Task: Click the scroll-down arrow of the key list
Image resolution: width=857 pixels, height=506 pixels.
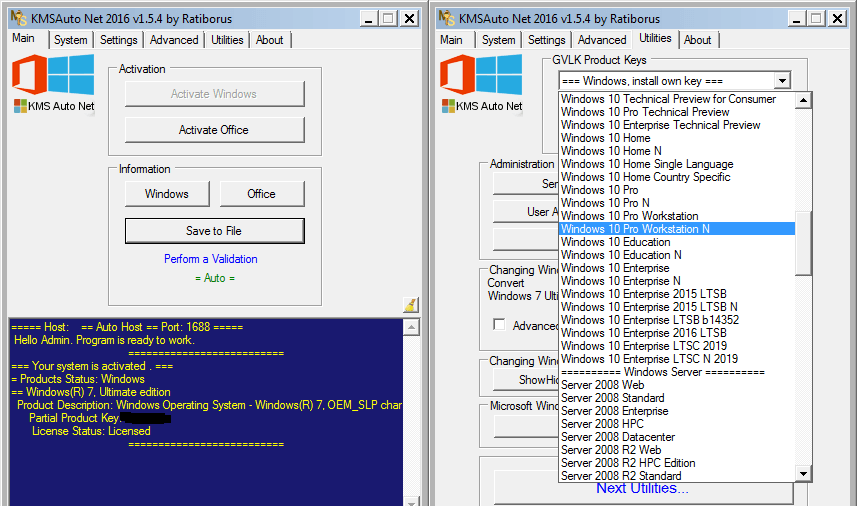Action: tap(803, 474)
